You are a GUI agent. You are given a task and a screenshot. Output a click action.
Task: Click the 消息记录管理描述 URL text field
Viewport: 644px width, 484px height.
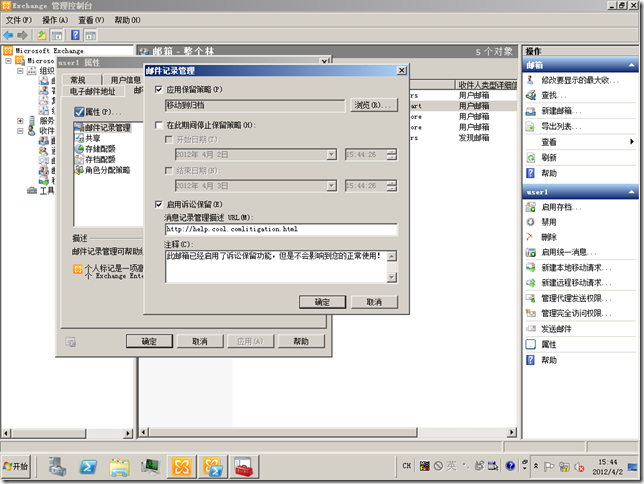tap(280, 230)
